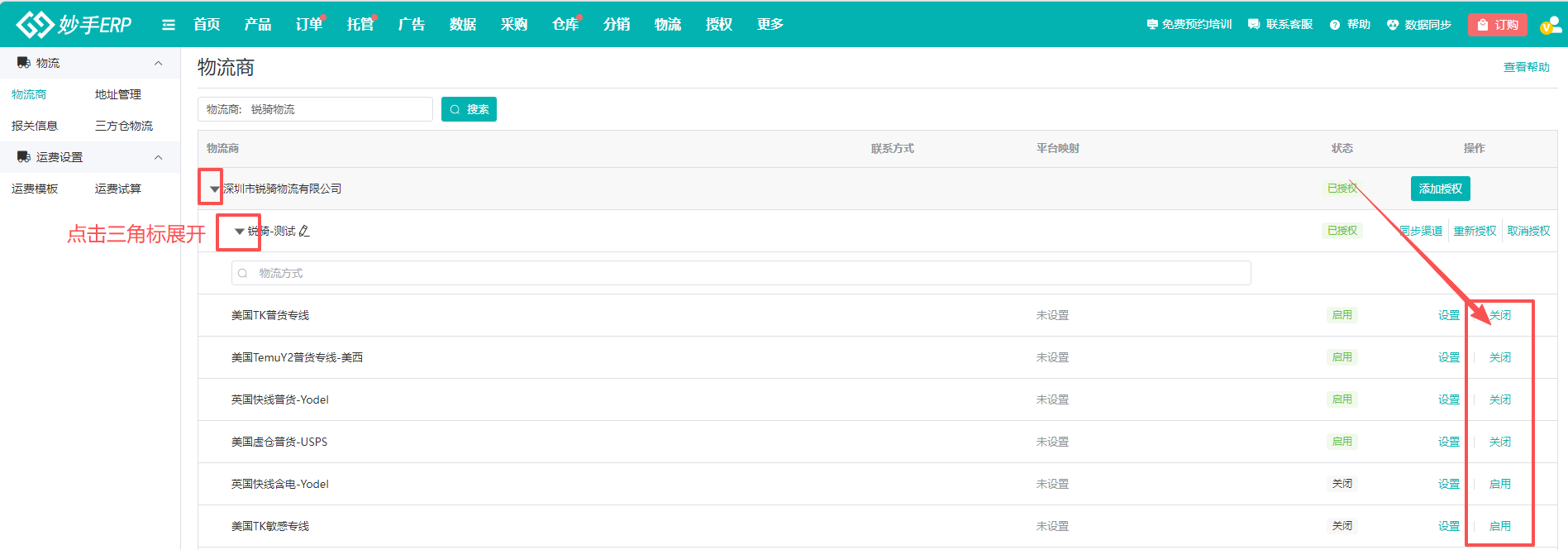Collapse the 锐骑-测试 triangle expander
The image size is (1568, 550).
pyautogui.click(x=239, y=232)
